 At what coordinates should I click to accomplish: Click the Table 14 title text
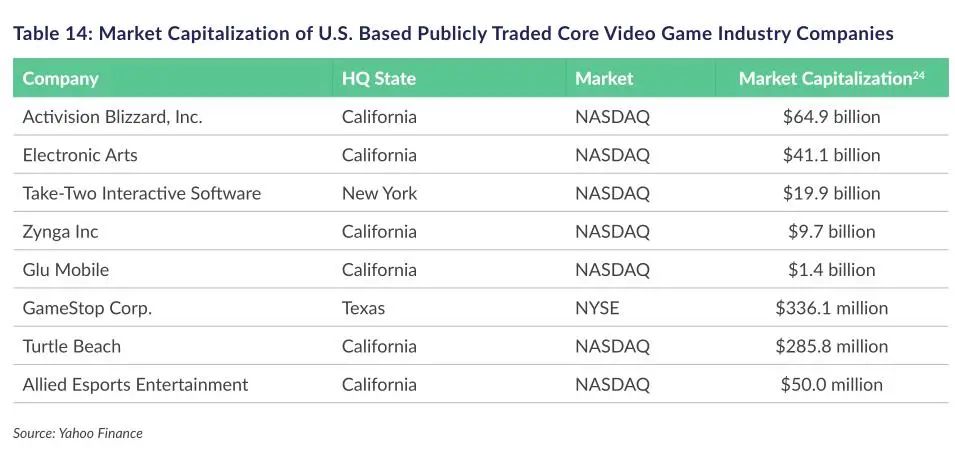pos(453,33)
